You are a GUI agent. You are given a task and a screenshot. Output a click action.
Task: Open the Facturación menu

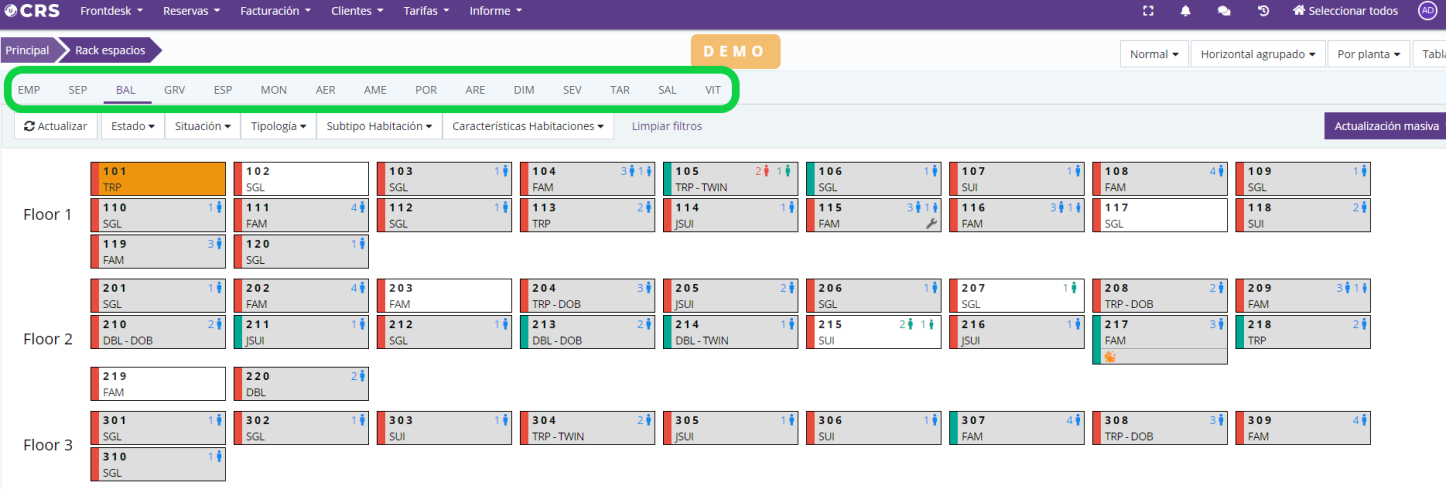(x=275, y=11)
